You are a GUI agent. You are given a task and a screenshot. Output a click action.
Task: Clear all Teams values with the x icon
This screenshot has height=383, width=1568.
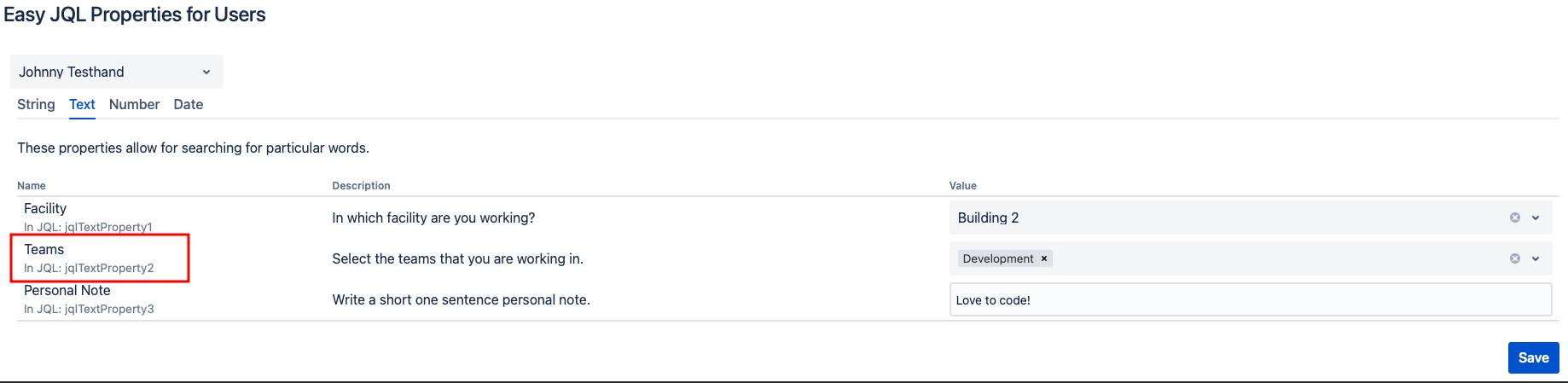pos(1515,258)
